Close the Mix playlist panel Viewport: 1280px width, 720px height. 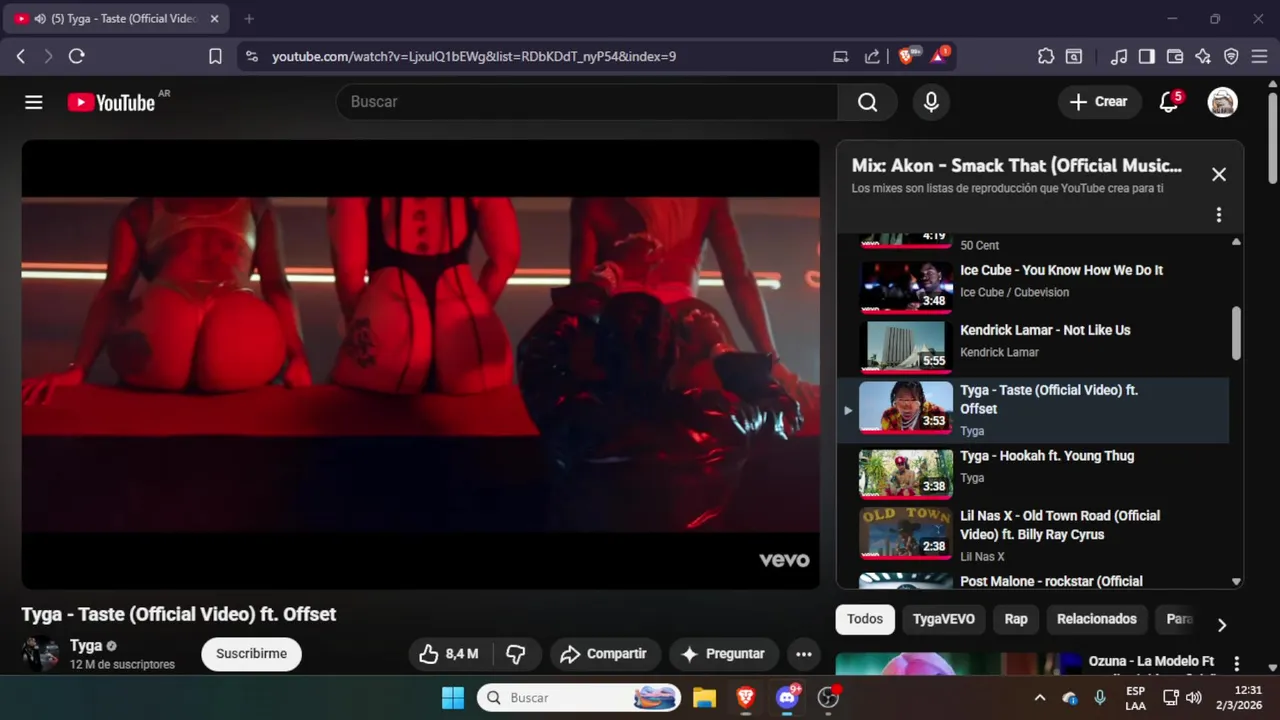(1218, 174)
